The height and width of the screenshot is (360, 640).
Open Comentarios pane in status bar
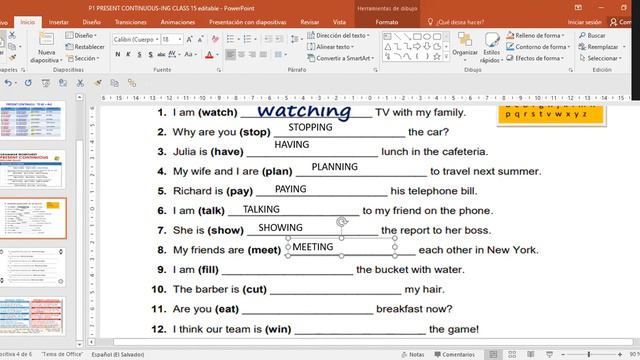[x=454, y=355]
